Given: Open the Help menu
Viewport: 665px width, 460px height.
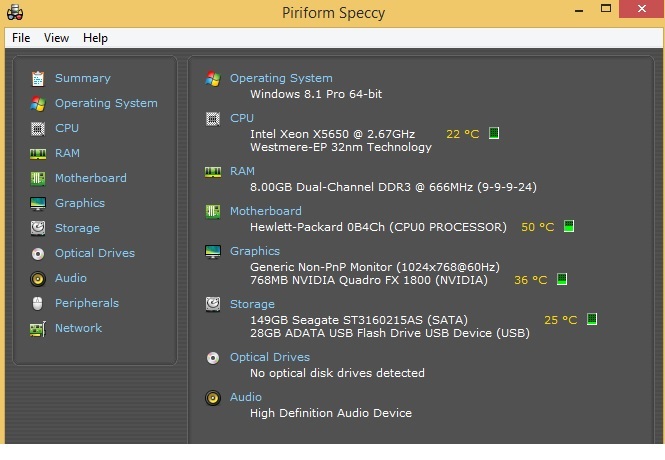Looking at the screenshot, I should (95, 38).
